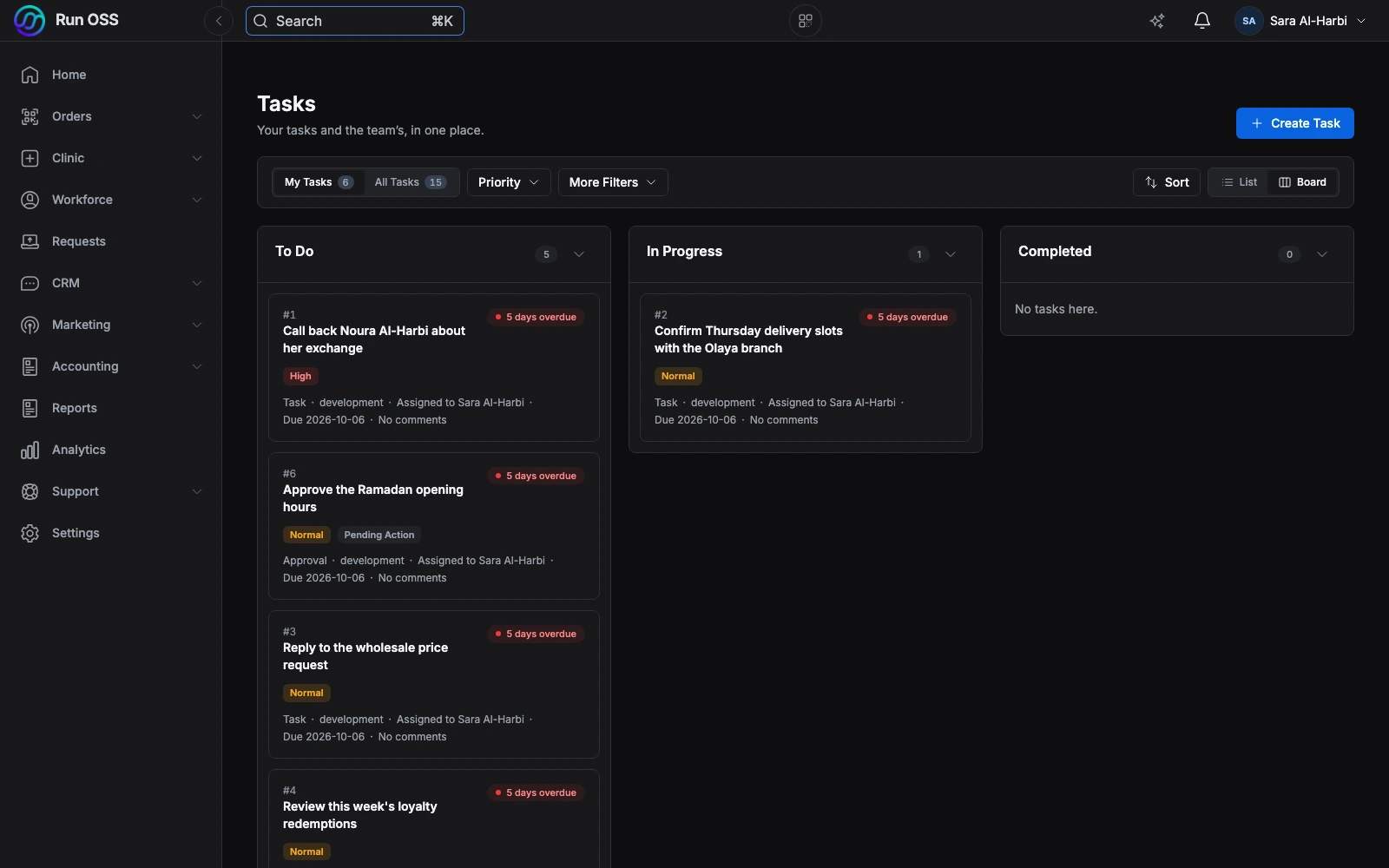Open Reports page in sidebar

pos(111,408)
